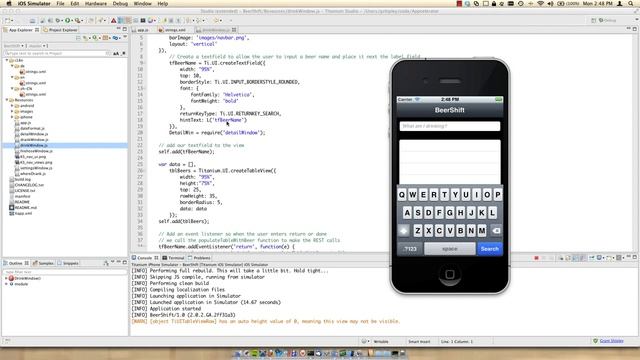Viewport: 640px width, 360px height.
Task: Open the Apple menu
Action: [x=9, y=4]
